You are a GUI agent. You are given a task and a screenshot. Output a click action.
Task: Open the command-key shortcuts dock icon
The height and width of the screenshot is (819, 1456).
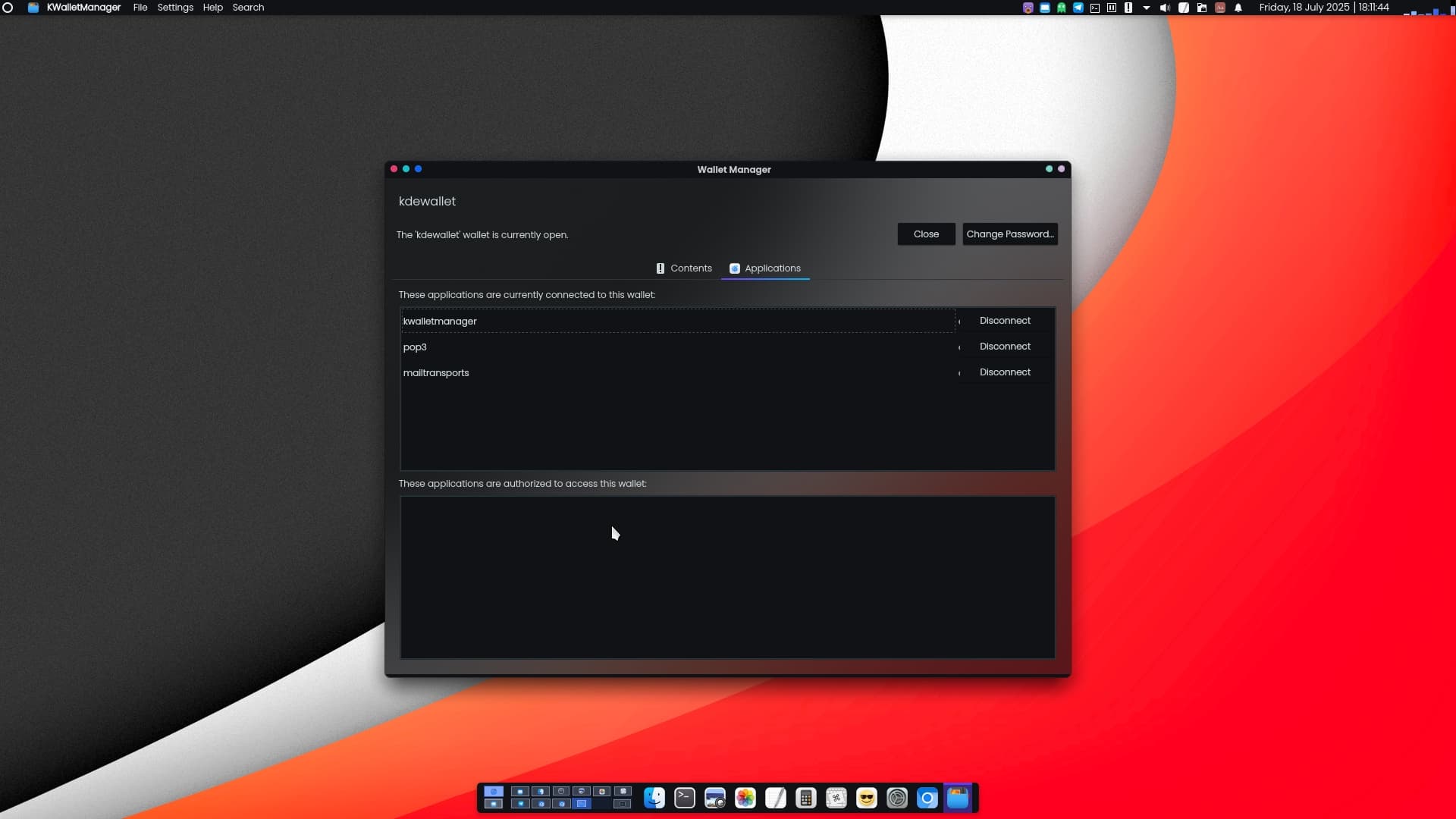pos(836,798)
